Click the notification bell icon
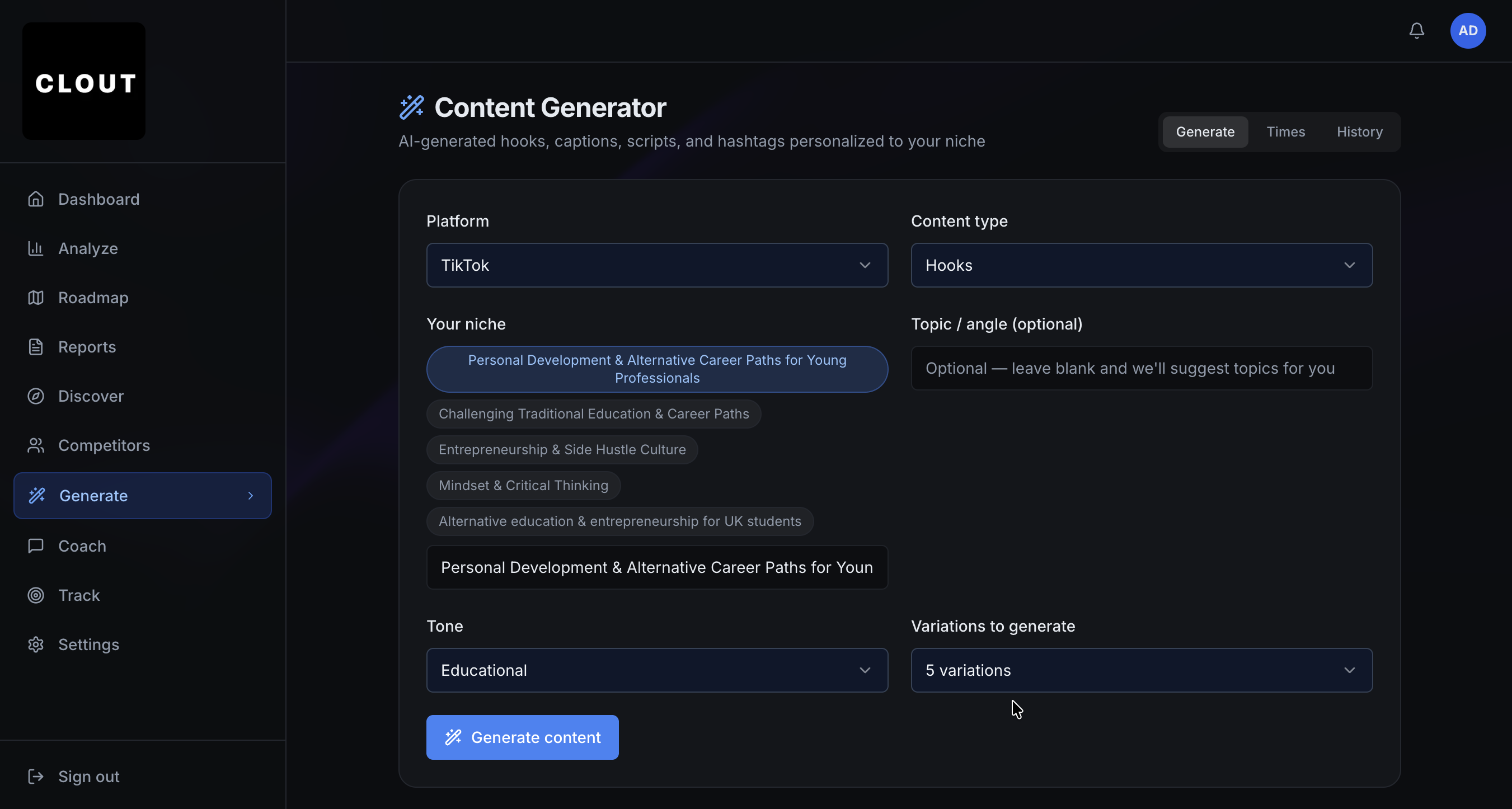Viewport: 1512px width, 809px height. coord(1416,31)
